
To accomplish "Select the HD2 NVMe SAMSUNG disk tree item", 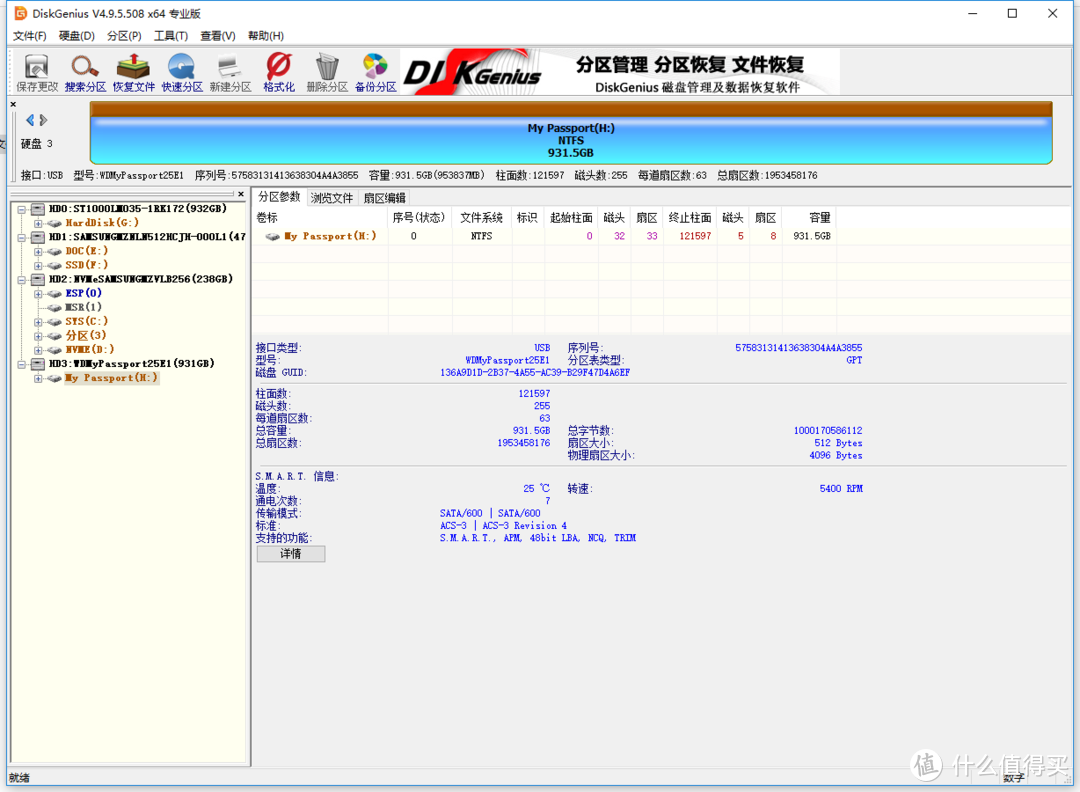I will [141, 279].
